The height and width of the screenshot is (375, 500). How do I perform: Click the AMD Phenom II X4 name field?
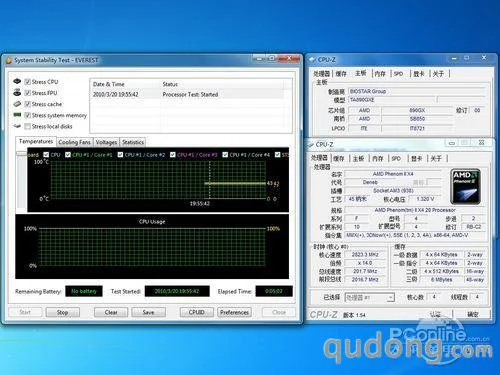[393, 174]
